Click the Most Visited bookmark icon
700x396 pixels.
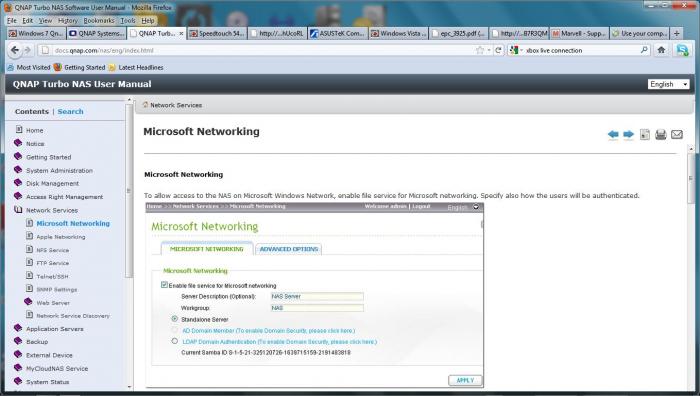point(11,67)
